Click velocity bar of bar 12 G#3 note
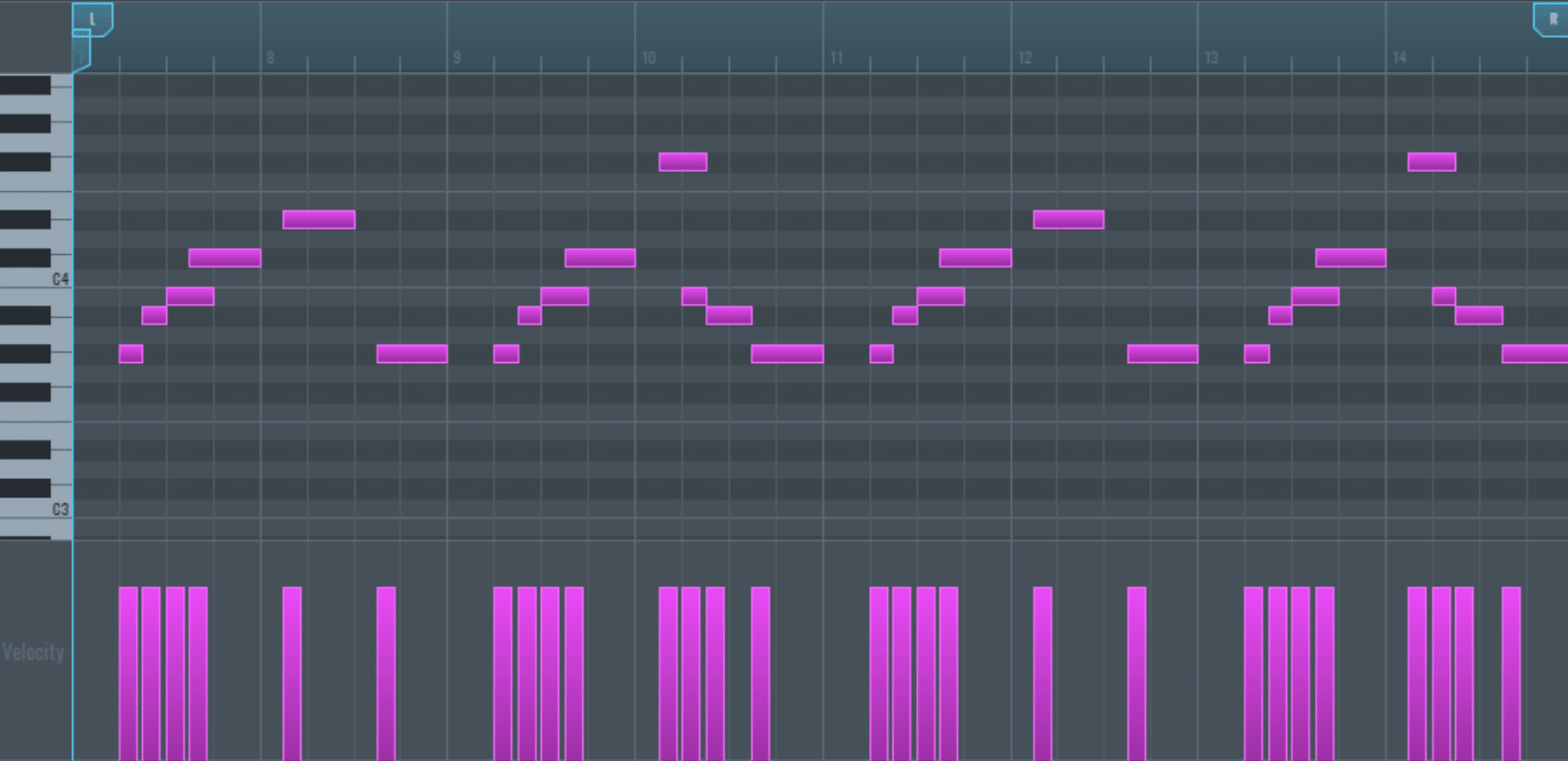Screen dimensions: 1568x761 click(x=1136, y=673)
